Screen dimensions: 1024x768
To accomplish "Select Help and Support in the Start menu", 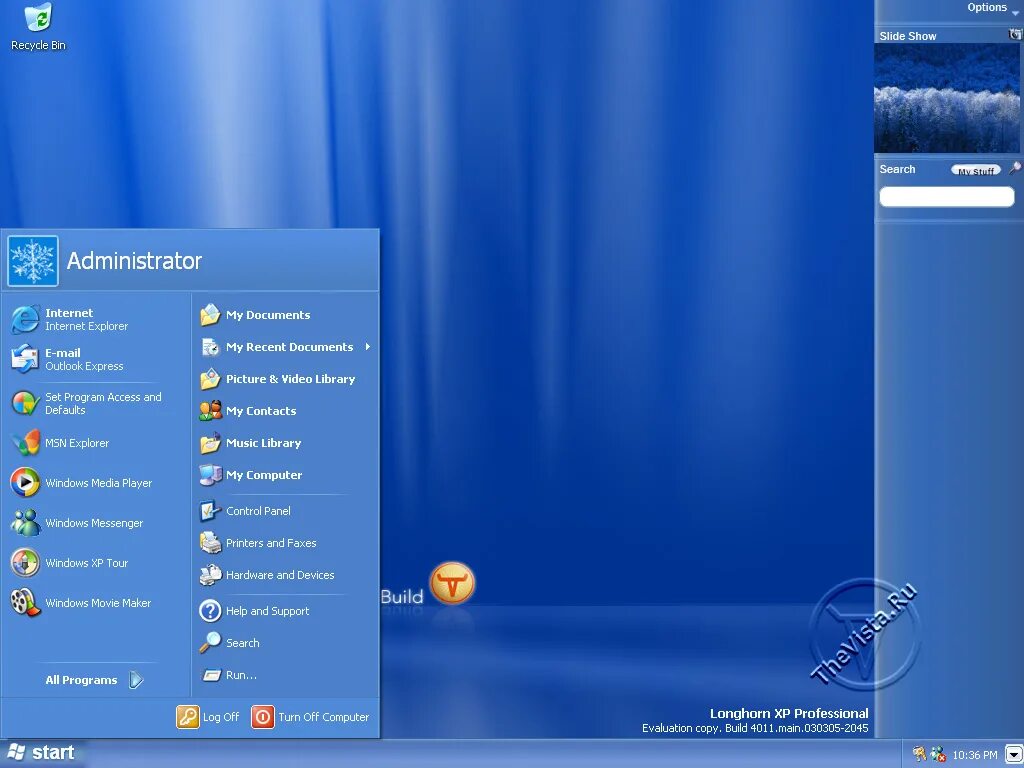I will coord(267,611).
